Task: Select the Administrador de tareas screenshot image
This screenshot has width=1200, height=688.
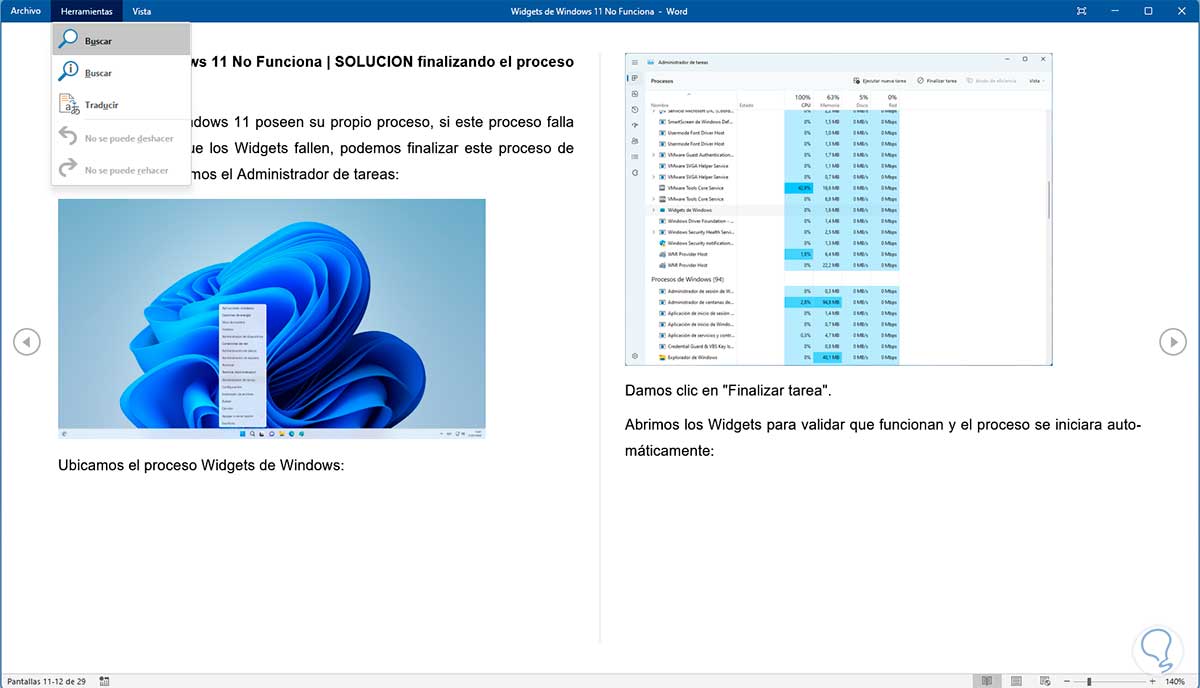Action: 838,209
